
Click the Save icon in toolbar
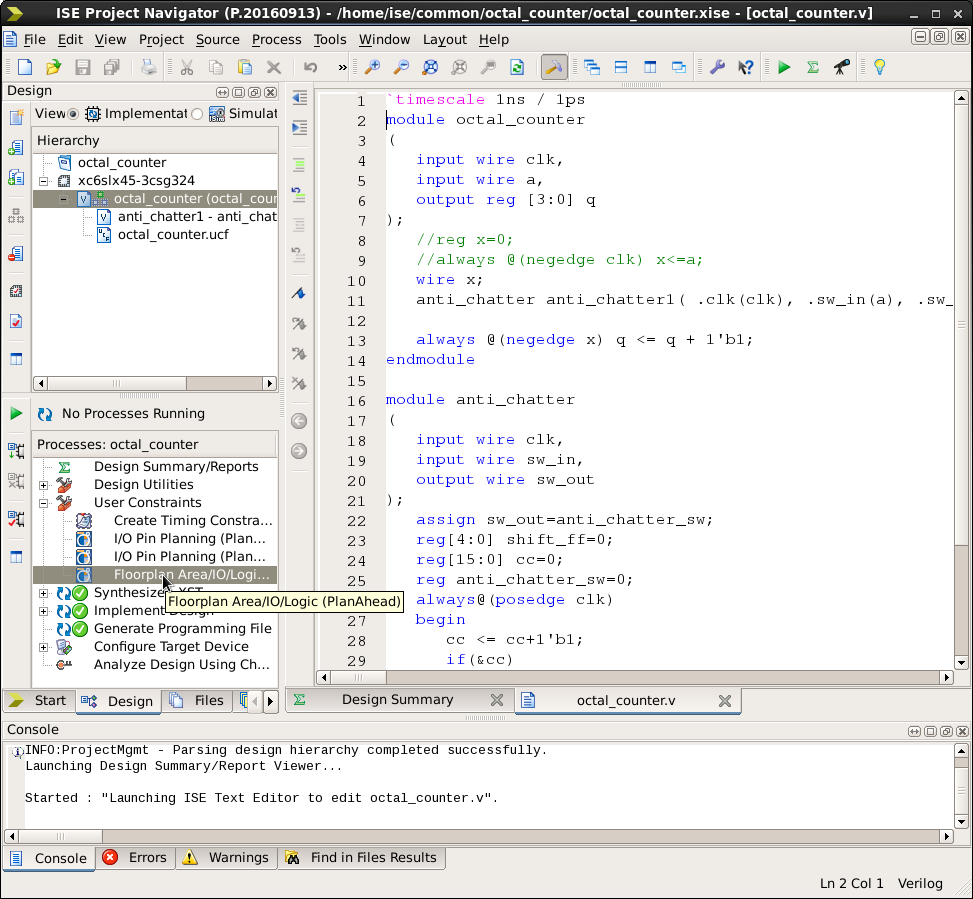(83, 67)
